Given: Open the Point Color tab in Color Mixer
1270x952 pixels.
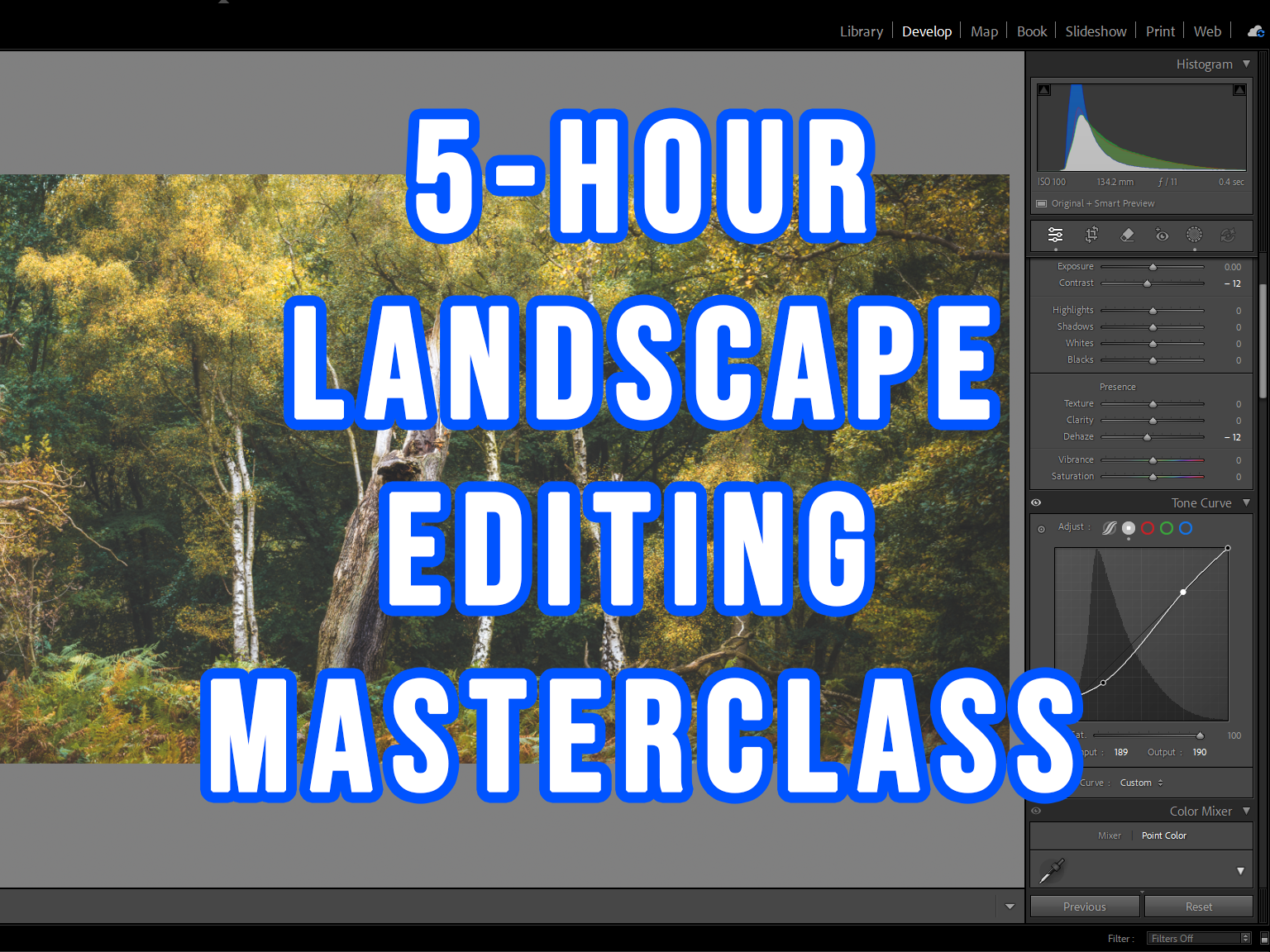Looking at the screenshot, I should 1163,835.
